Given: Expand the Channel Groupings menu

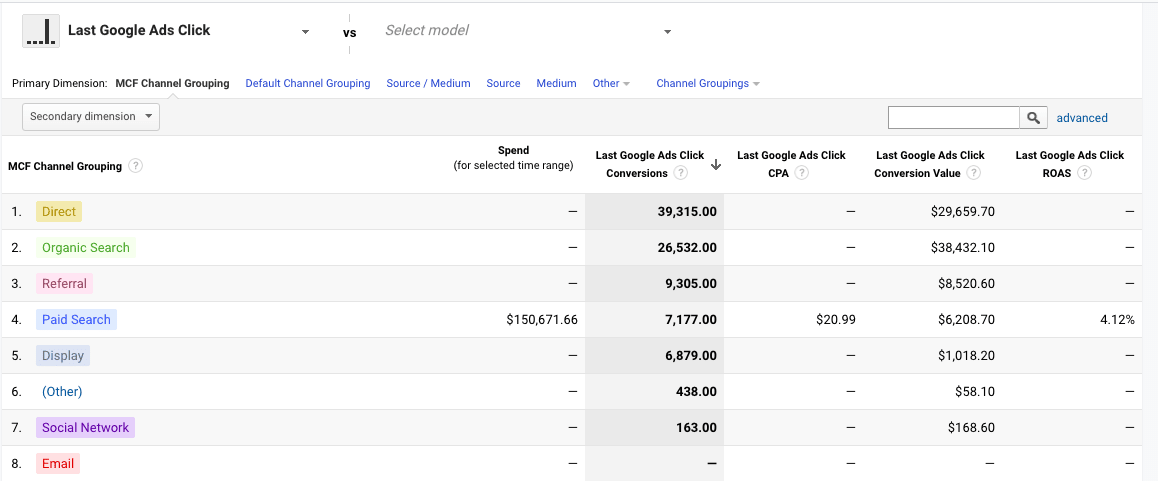Looking at the screenshot, I should [708, 84].
